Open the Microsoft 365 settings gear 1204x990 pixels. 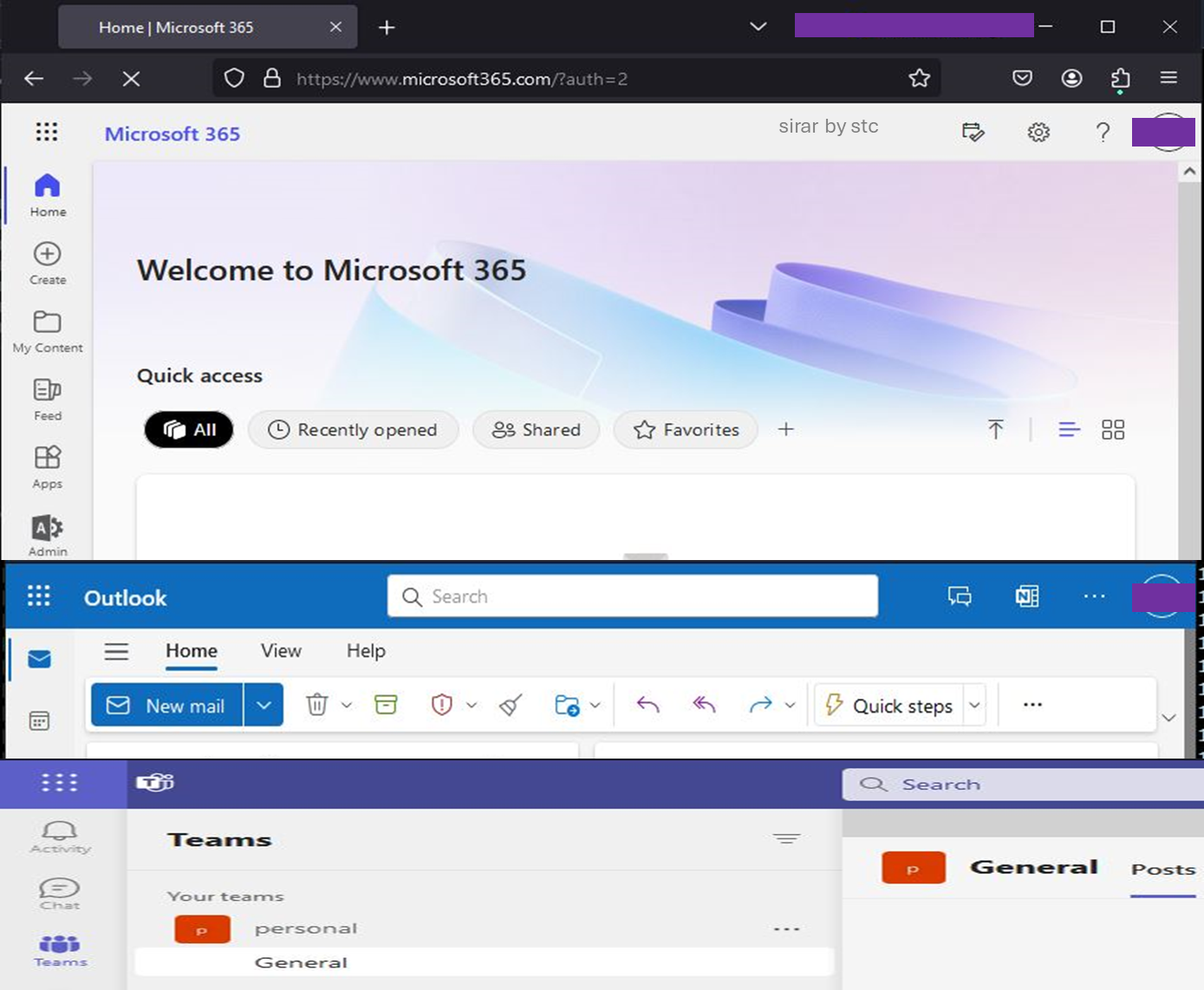coord(1038,133)
